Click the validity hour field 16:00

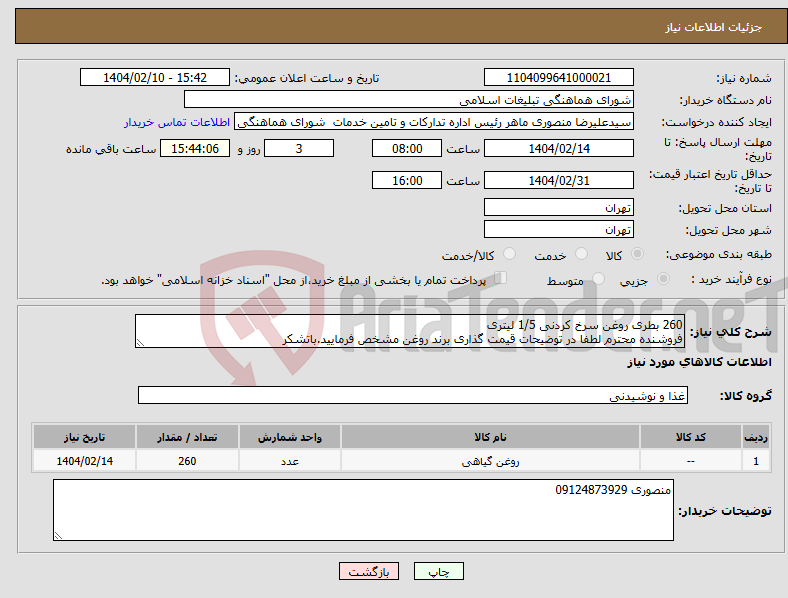coord(407,180)
